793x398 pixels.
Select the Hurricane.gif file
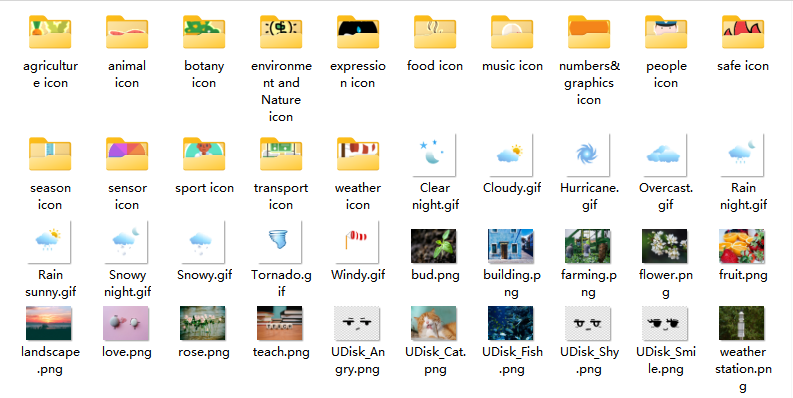tap(588, 154)
